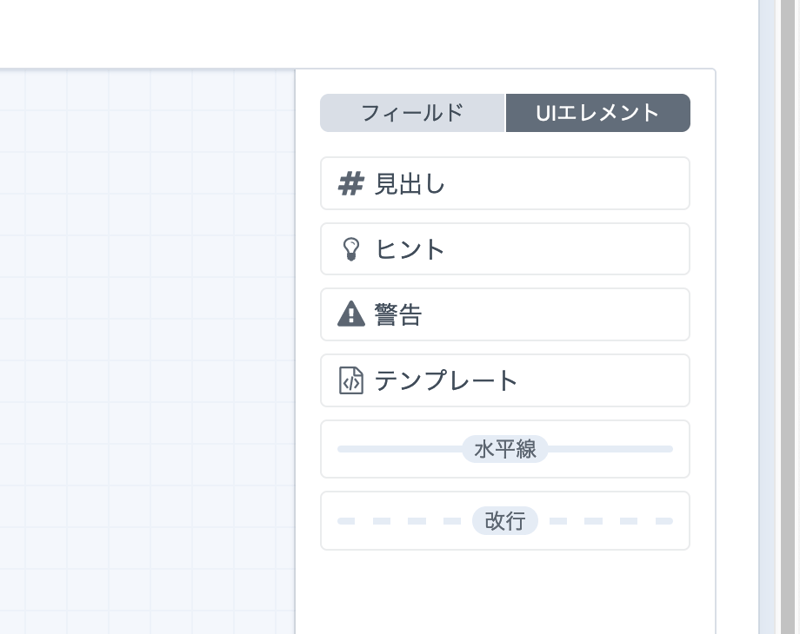
Task: Click the 水平線 pill label
Action: 505,449
